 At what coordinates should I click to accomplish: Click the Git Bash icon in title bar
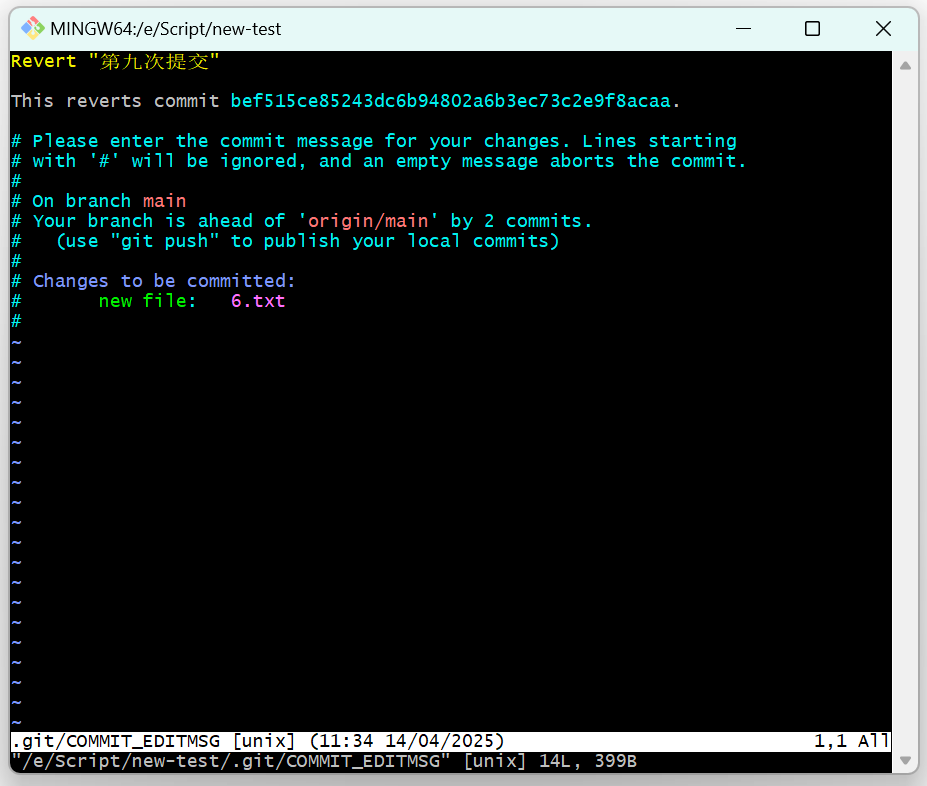[x=33, y=28]
